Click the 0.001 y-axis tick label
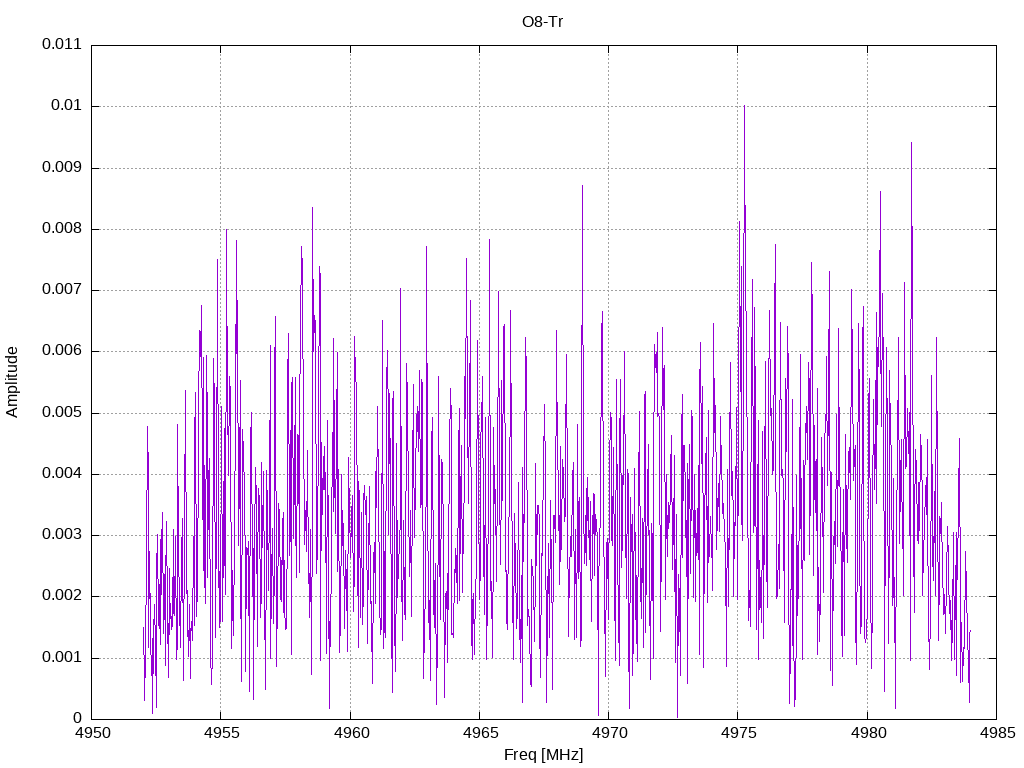This screenshot has height=768, width=1024. point(62,658)
